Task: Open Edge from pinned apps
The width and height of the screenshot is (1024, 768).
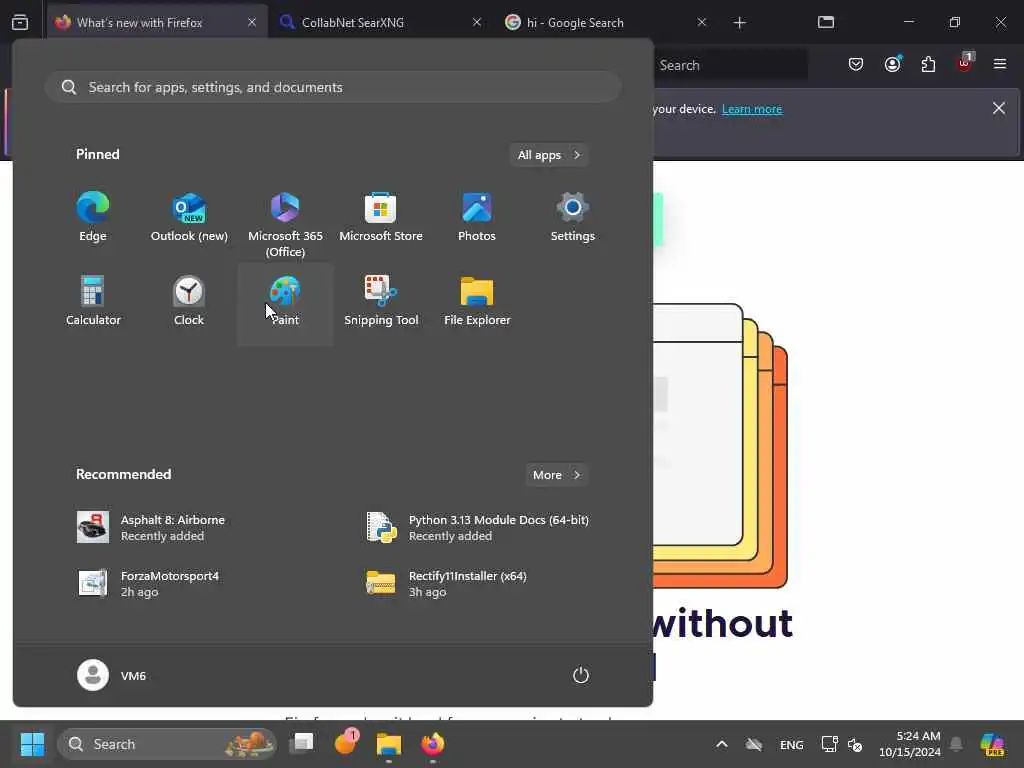Action: tap(93, 218)
